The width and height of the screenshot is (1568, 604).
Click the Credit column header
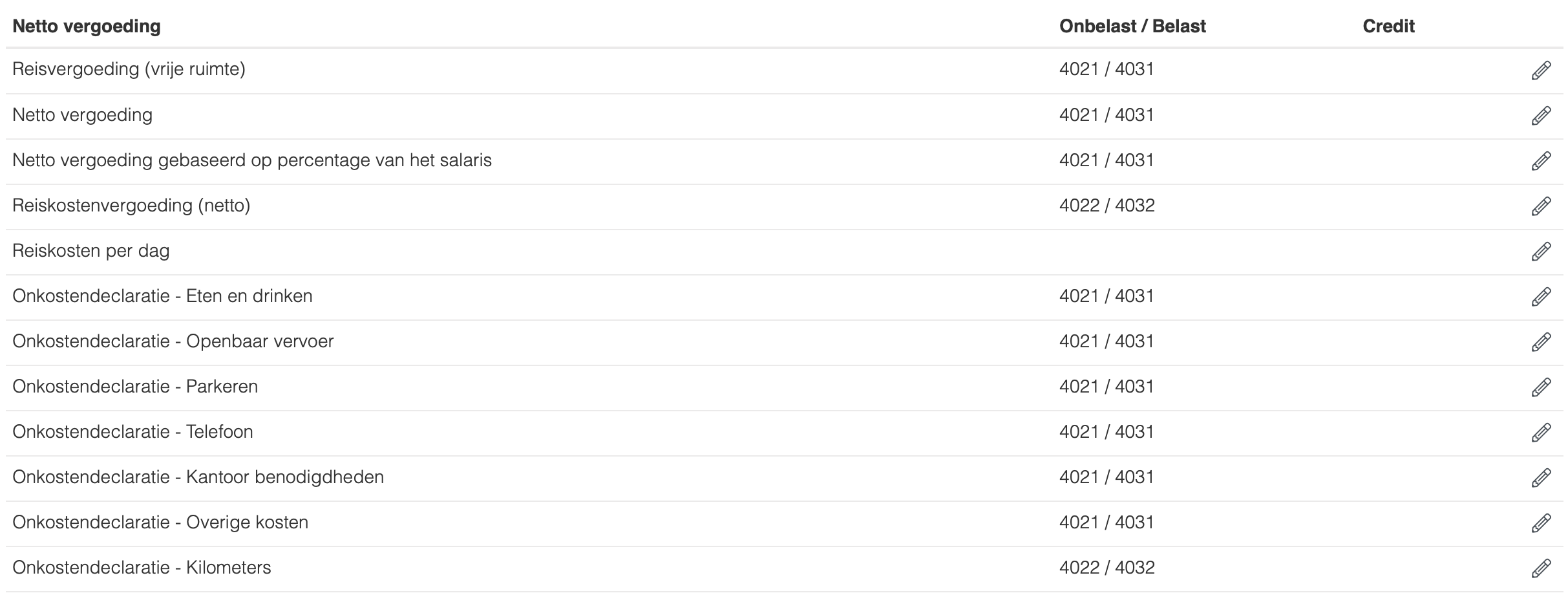click(1388, 27)
